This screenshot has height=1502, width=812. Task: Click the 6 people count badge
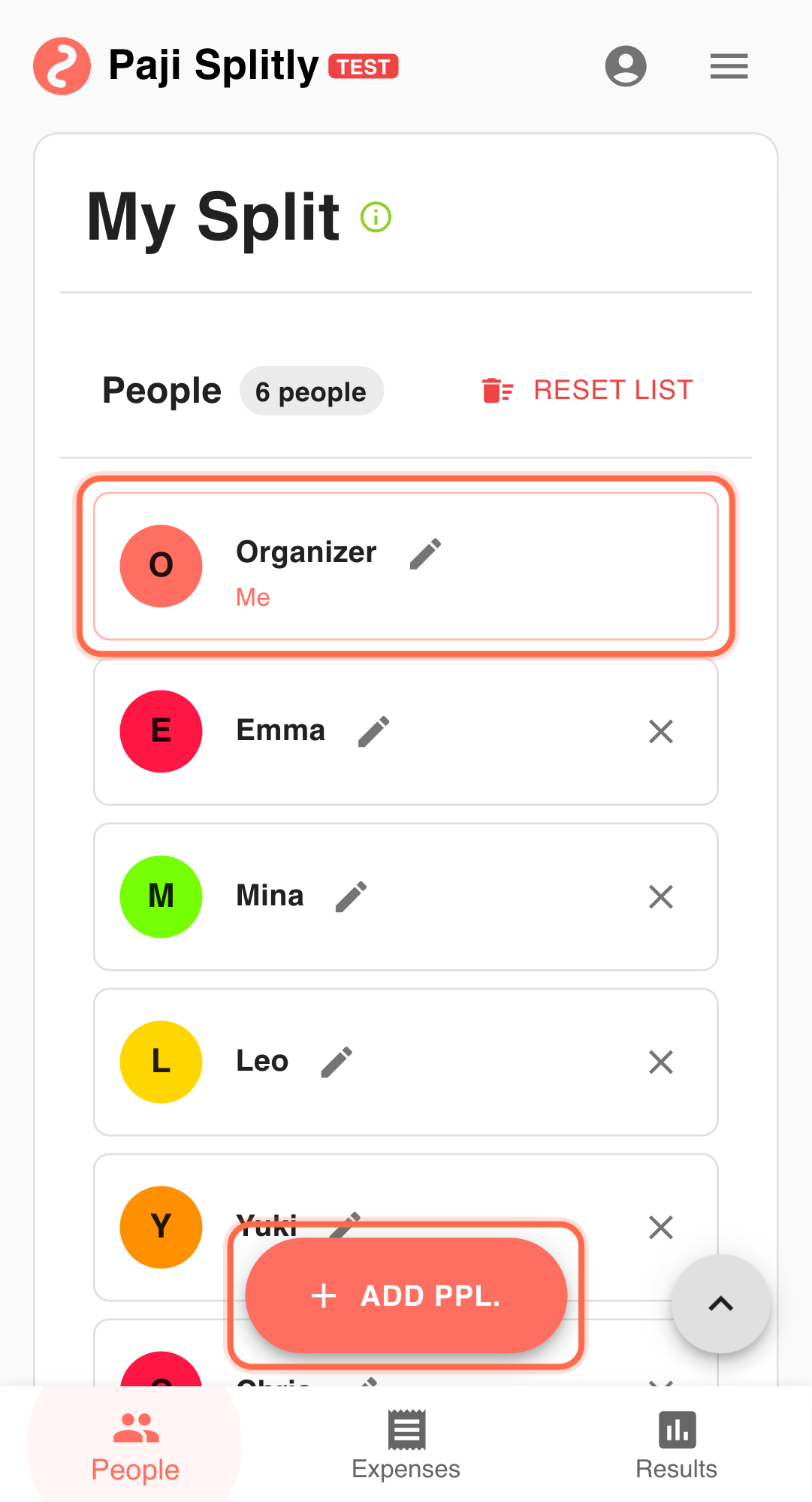pyautogui.click(x=311, y=391)
